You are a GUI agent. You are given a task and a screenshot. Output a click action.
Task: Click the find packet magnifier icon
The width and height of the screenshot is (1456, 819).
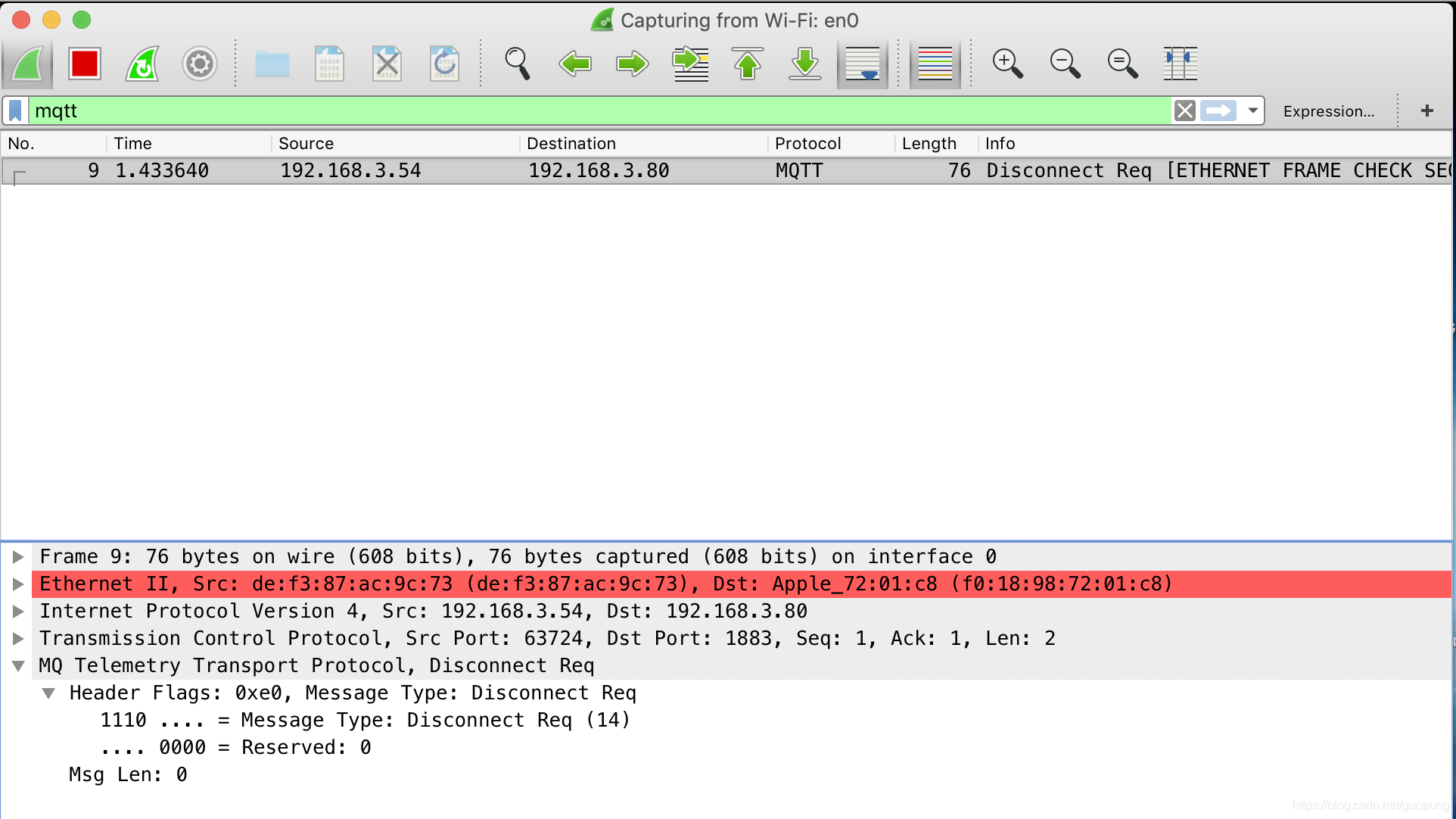click(518, 64)
